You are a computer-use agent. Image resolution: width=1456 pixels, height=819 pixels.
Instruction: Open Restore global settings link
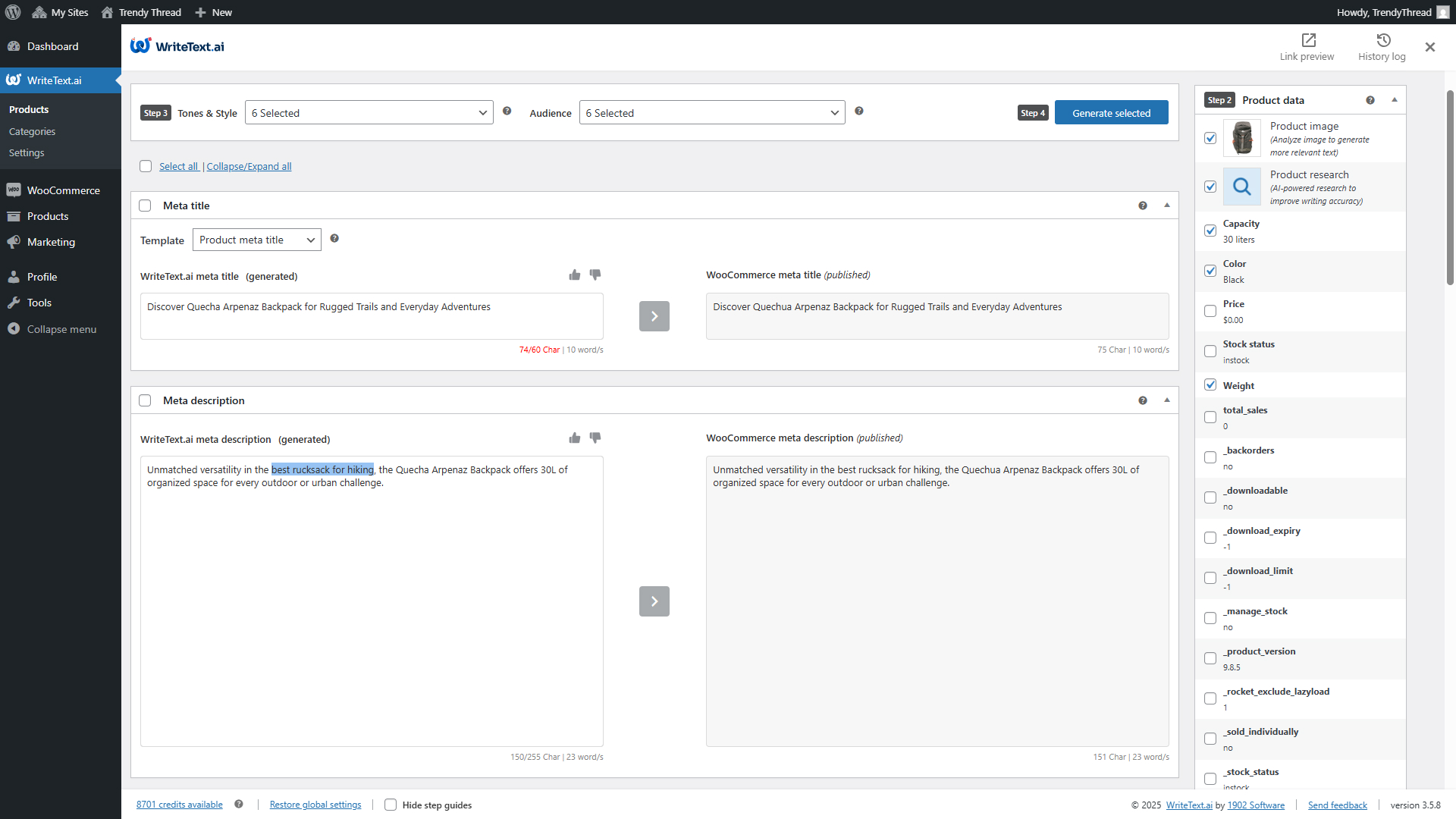pos(315,805)
